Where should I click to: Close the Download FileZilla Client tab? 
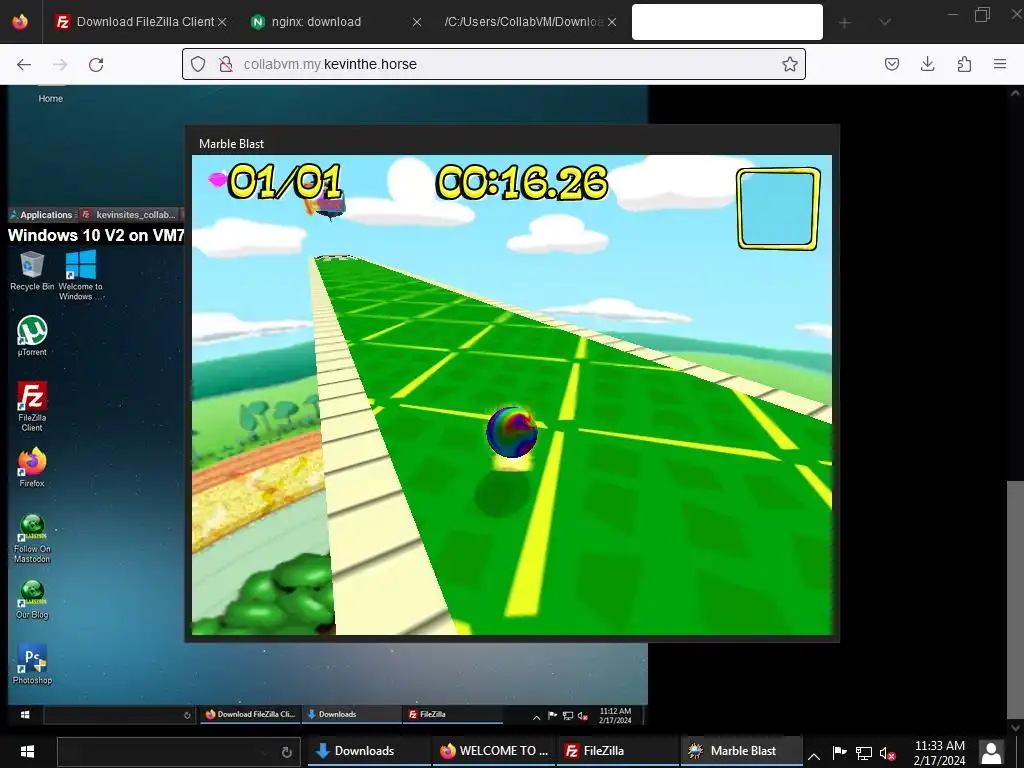222,22
